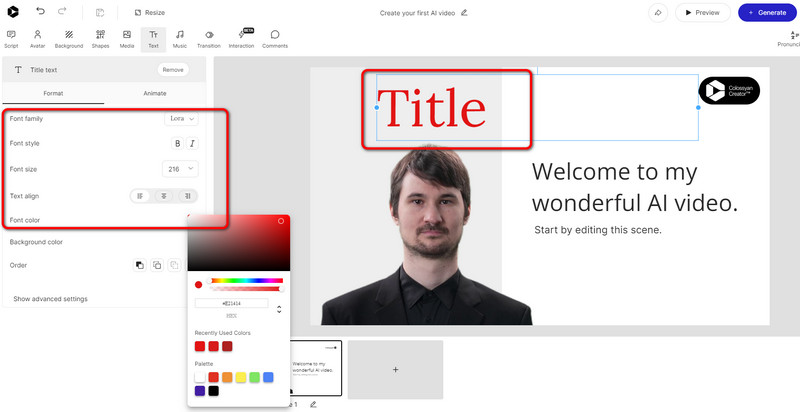This screenshot has width=800, height=412.
Task: Open the Font size dropdown
Action: tap(180, 169)
